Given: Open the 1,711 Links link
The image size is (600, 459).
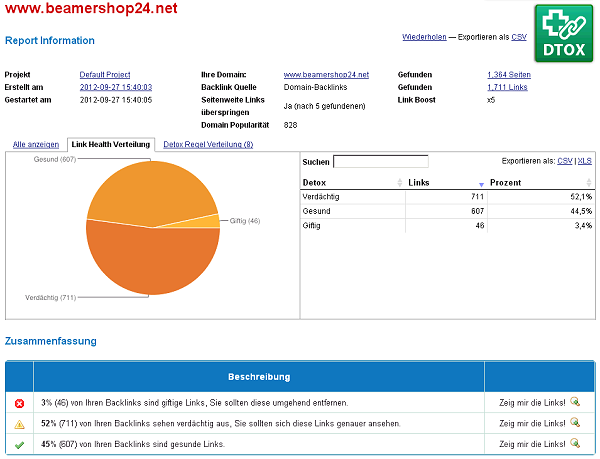Looking at the screenshot, I should pyautogui.click(x=507, y=87).
